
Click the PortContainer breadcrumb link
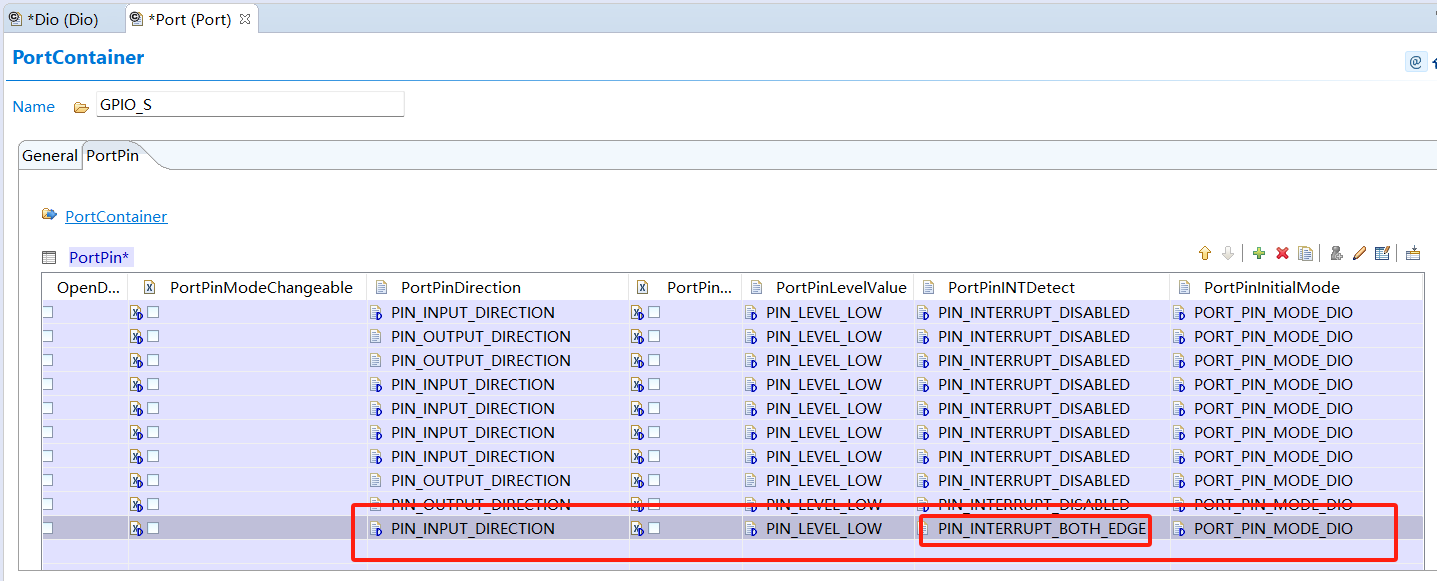(x=116, y=216)
